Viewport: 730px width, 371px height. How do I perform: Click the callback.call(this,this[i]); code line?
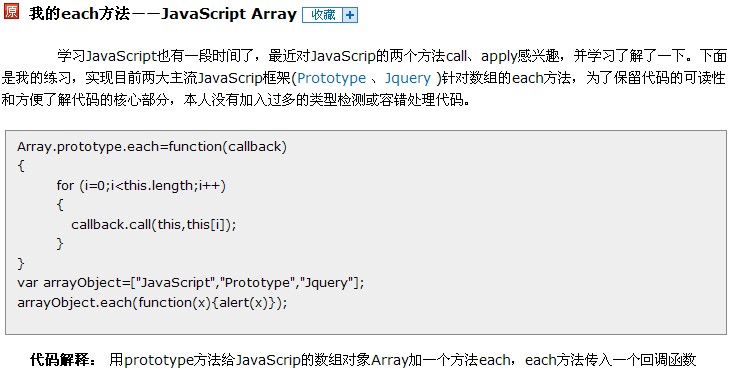point(154,225)
